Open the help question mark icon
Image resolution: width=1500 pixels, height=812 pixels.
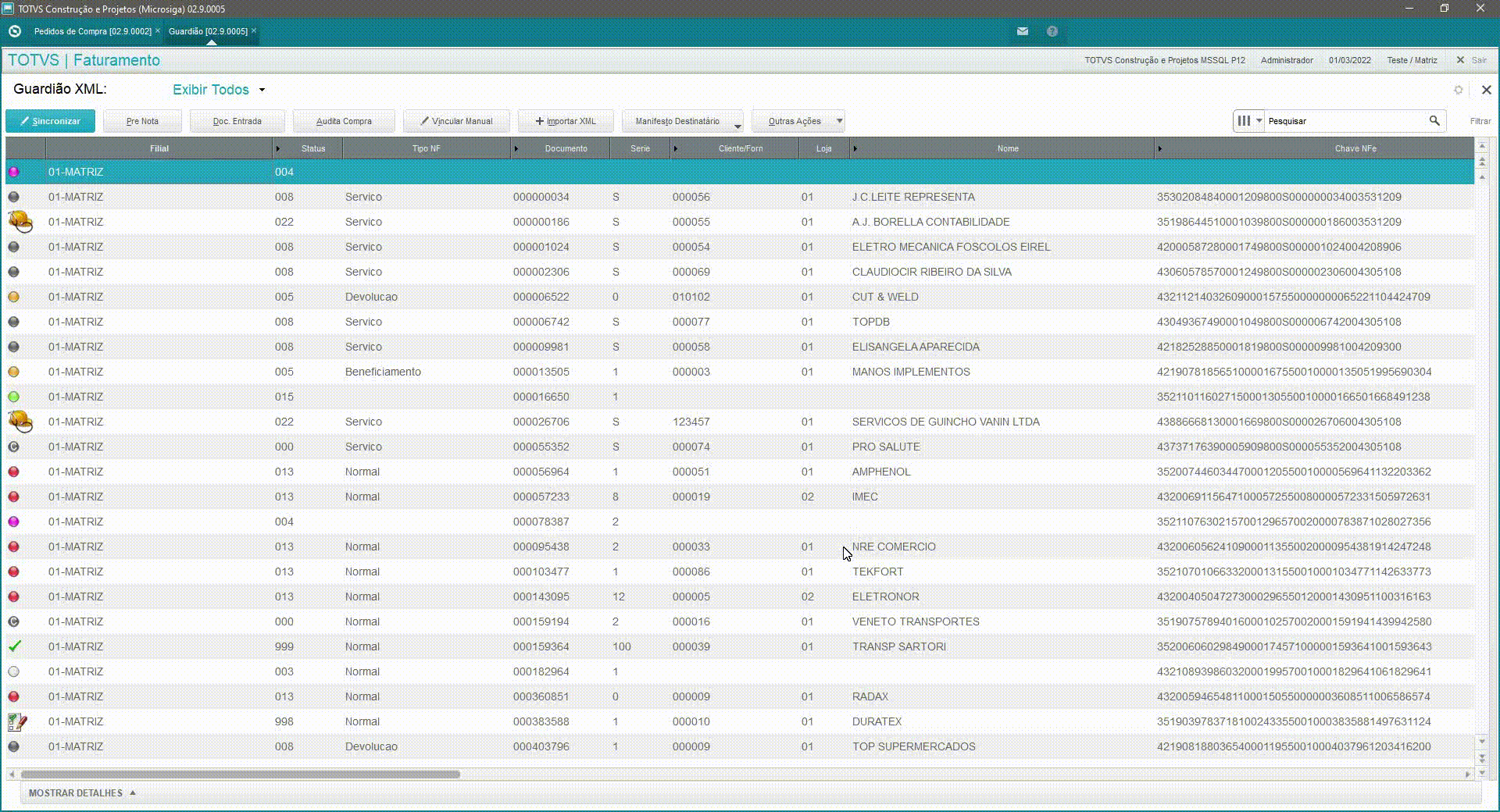(x=1052, y=31)
